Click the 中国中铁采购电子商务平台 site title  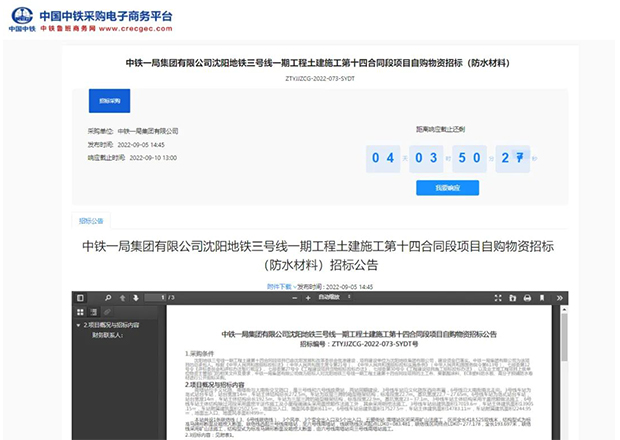(x=106, y=16)
